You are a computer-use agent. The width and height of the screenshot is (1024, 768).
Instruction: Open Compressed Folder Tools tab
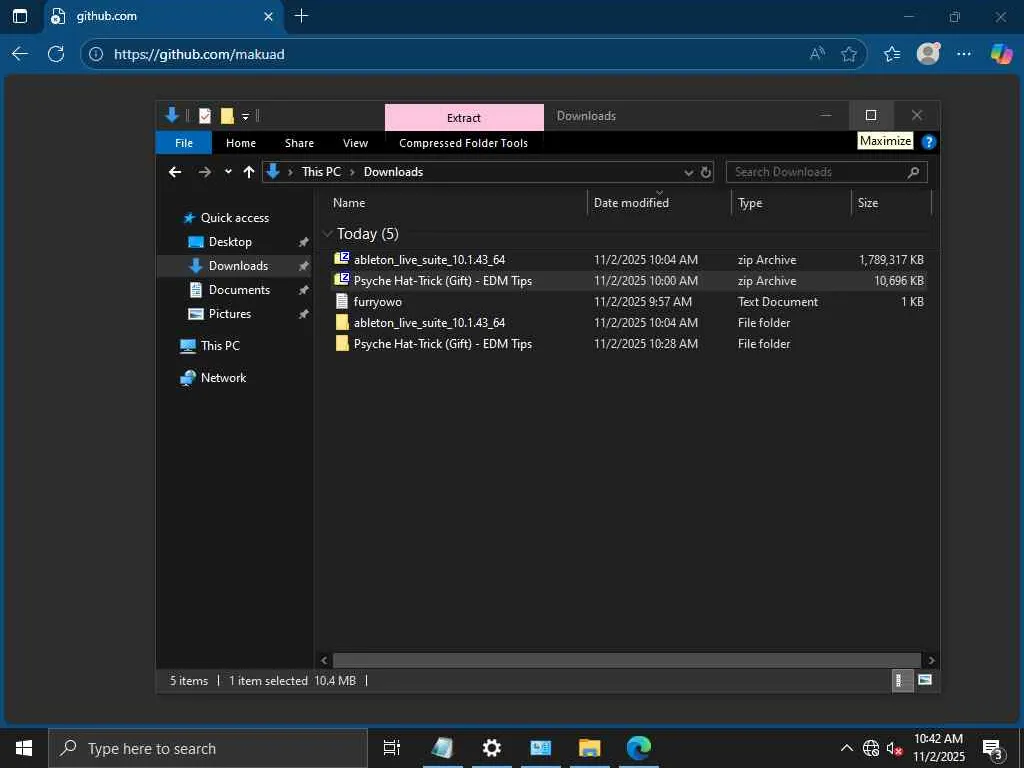464,143
